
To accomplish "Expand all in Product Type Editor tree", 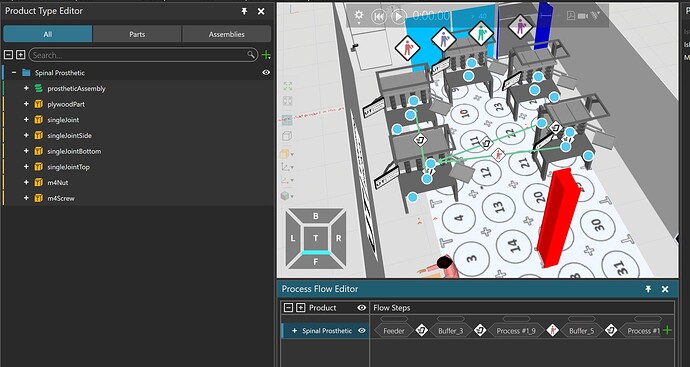I will click(x=21, y=55).
